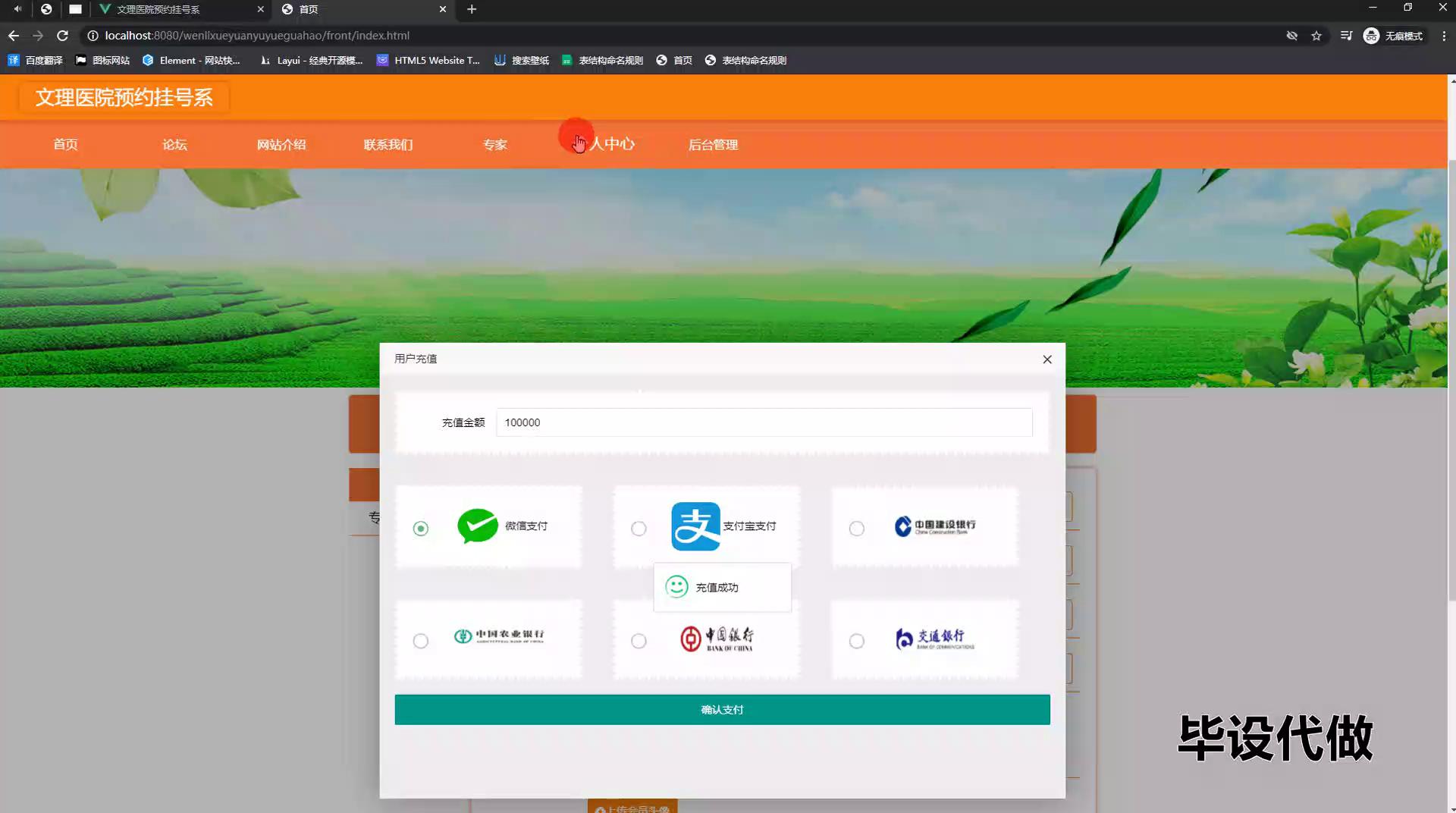This screenshot has height=813, width=1456.
Task: Open Chrome's three-dot menu
Action: [1444, 36]
